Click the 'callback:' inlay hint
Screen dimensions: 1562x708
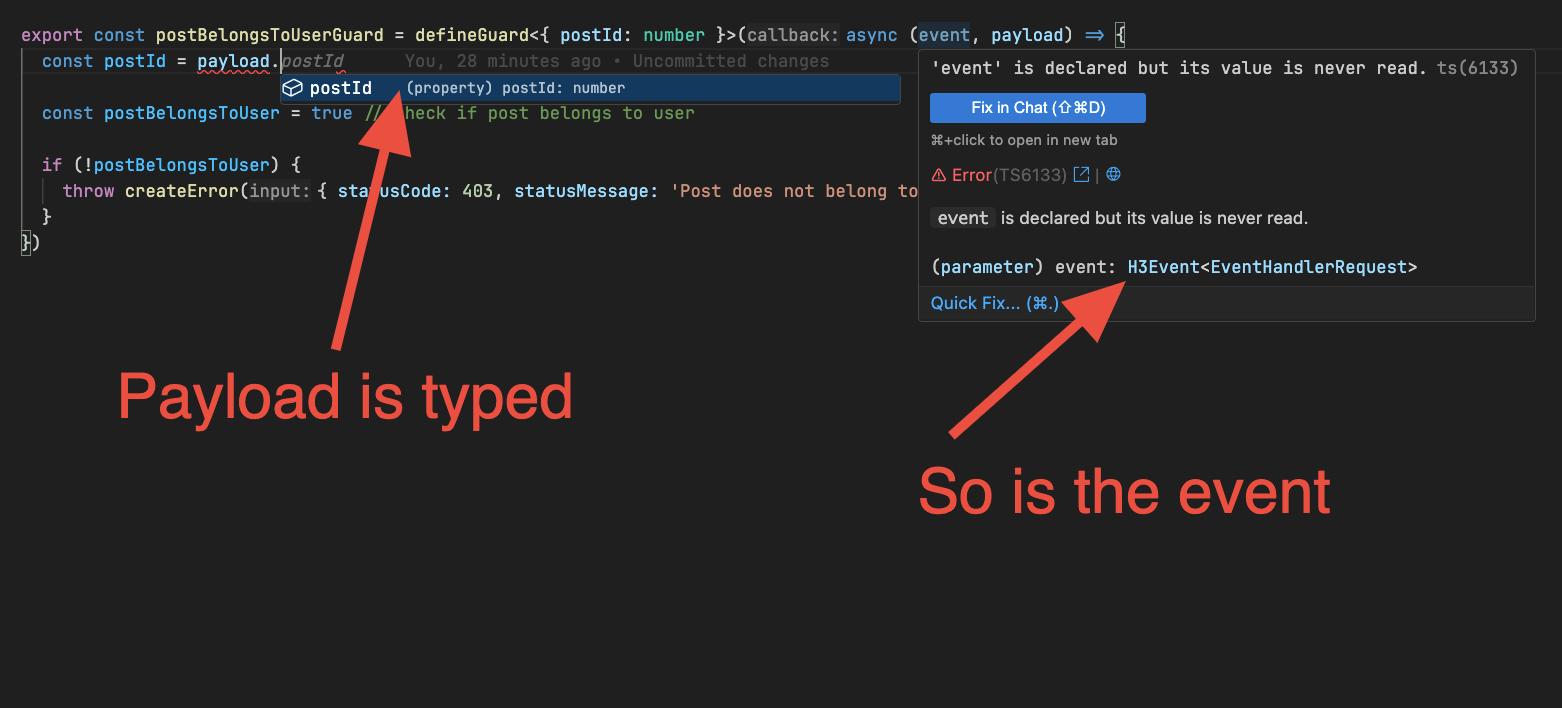(793, 35)
